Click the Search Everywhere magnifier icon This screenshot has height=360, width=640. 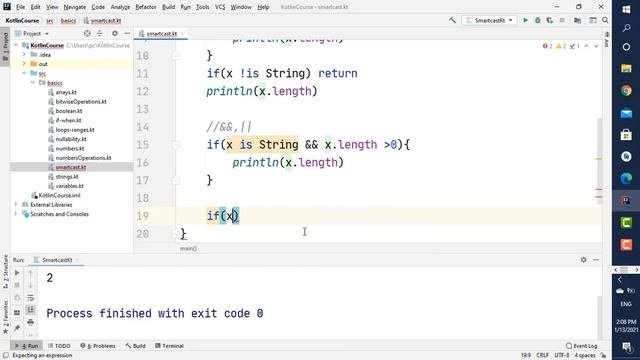[x=605, y=20]
